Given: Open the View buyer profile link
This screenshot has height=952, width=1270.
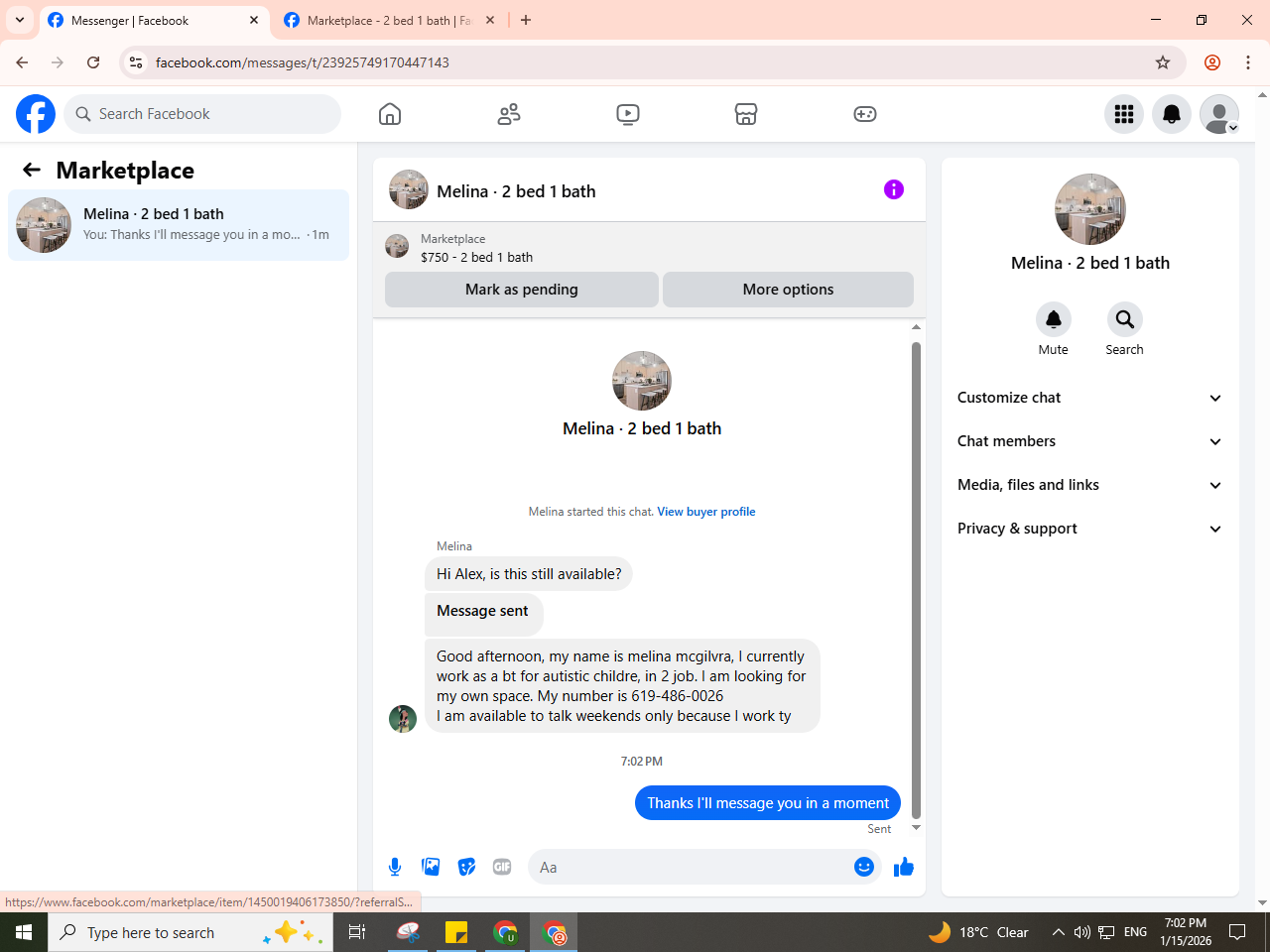Looking at the screenshot, I should [x=706, y=512].
